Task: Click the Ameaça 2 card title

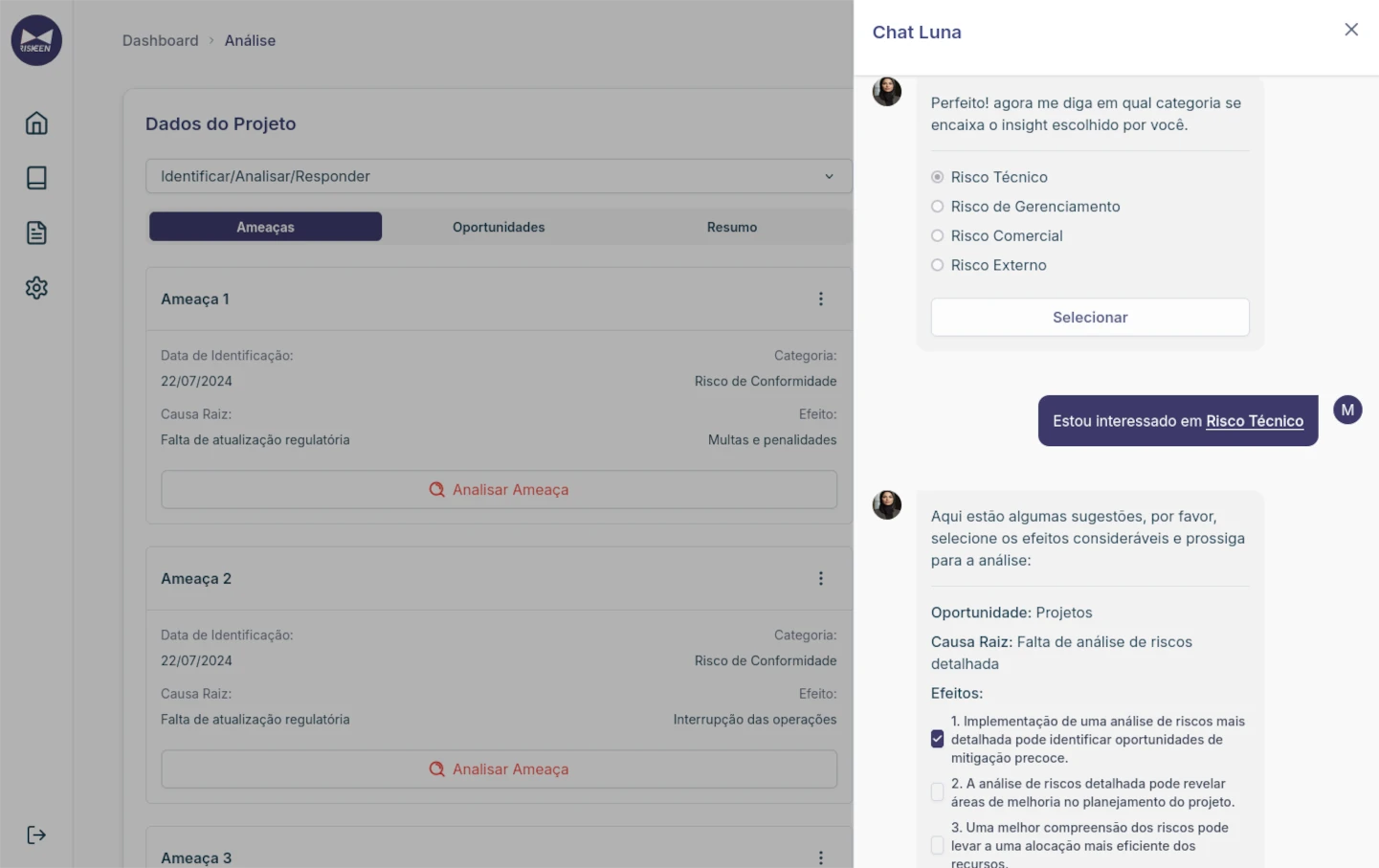Action: tap(196, 578)
